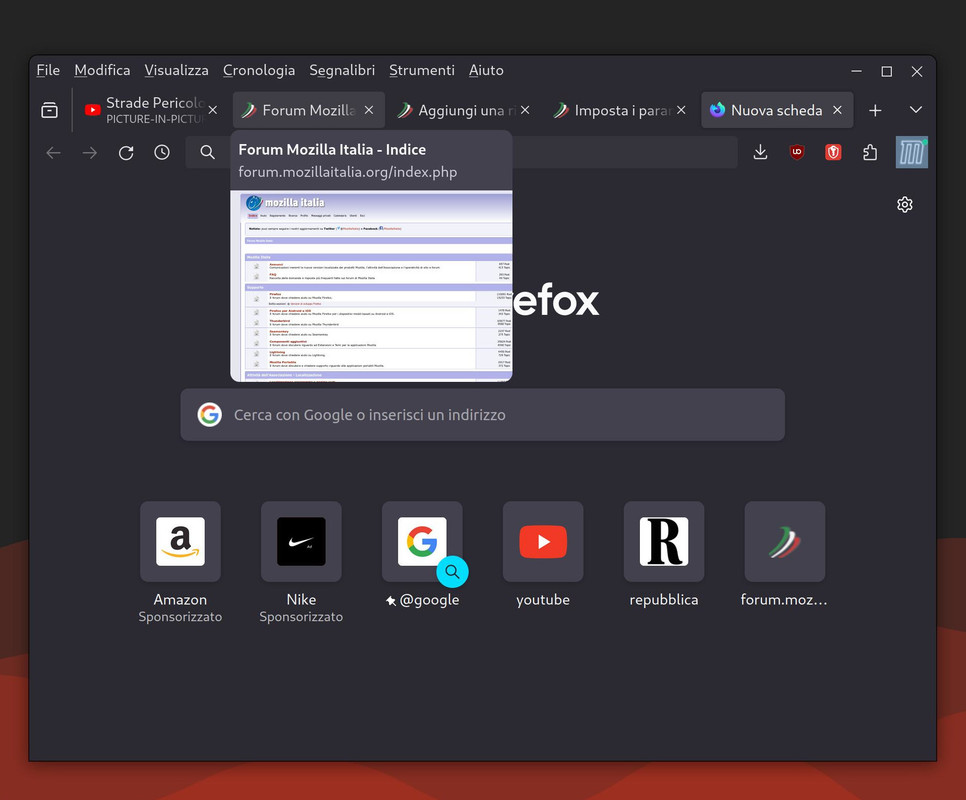Open history clock icon in toolbar
Image resolution: width=966 pixels, height=800 pixels.
tap(162, 153)
